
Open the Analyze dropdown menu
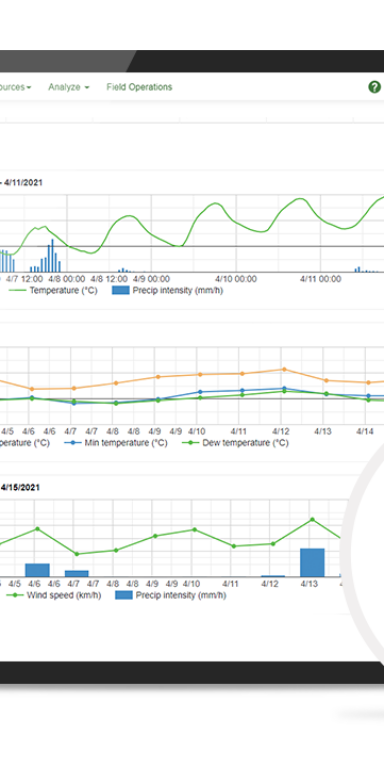point(69,87)
